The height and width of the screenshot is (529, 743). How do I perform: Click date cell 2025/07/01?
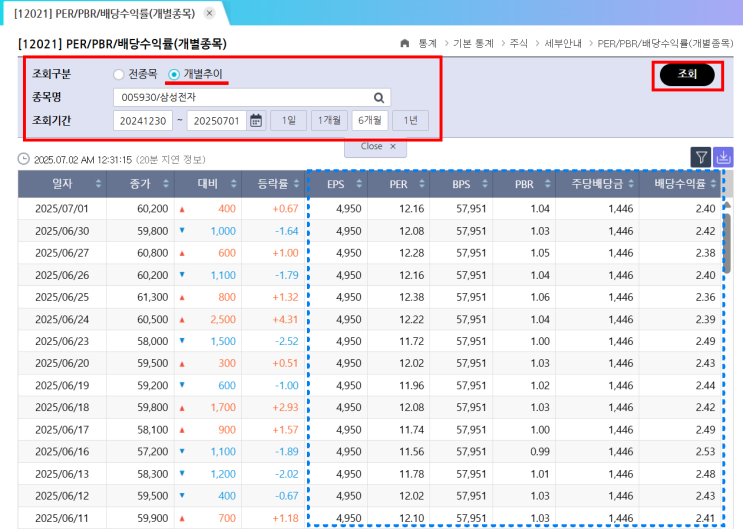tap(62, 209)
